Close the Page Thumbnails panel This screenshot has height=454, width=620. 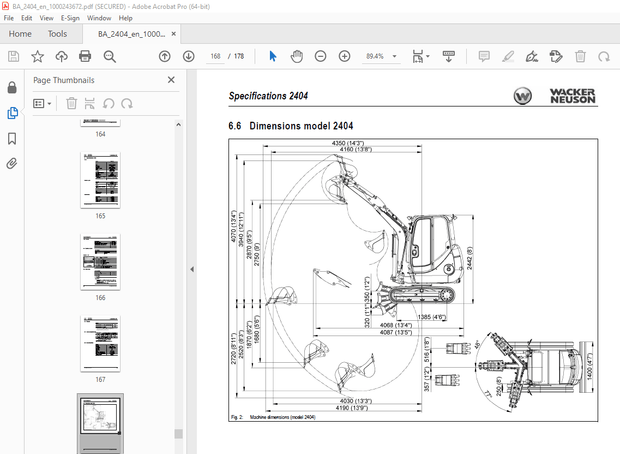[x=171, y=80]
